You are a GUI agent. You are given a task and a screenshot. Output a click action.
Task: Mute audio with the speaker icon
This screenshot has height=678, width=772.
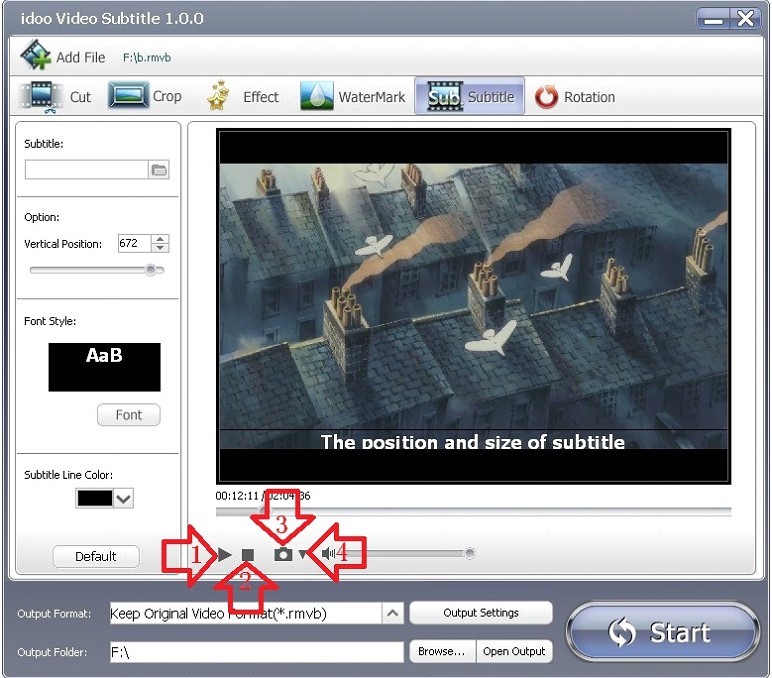[x=328, y=554]
